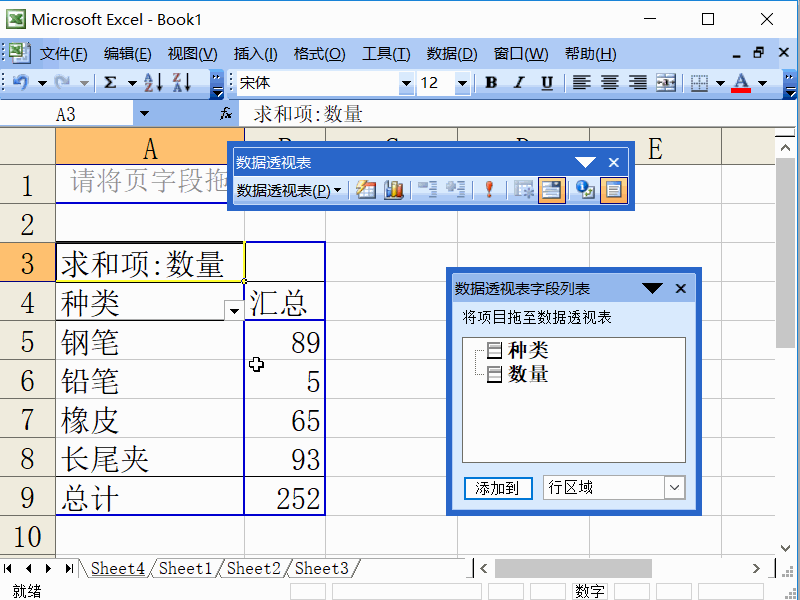
Task: Click the Hide Detail icon
Action: coord(427,190)
